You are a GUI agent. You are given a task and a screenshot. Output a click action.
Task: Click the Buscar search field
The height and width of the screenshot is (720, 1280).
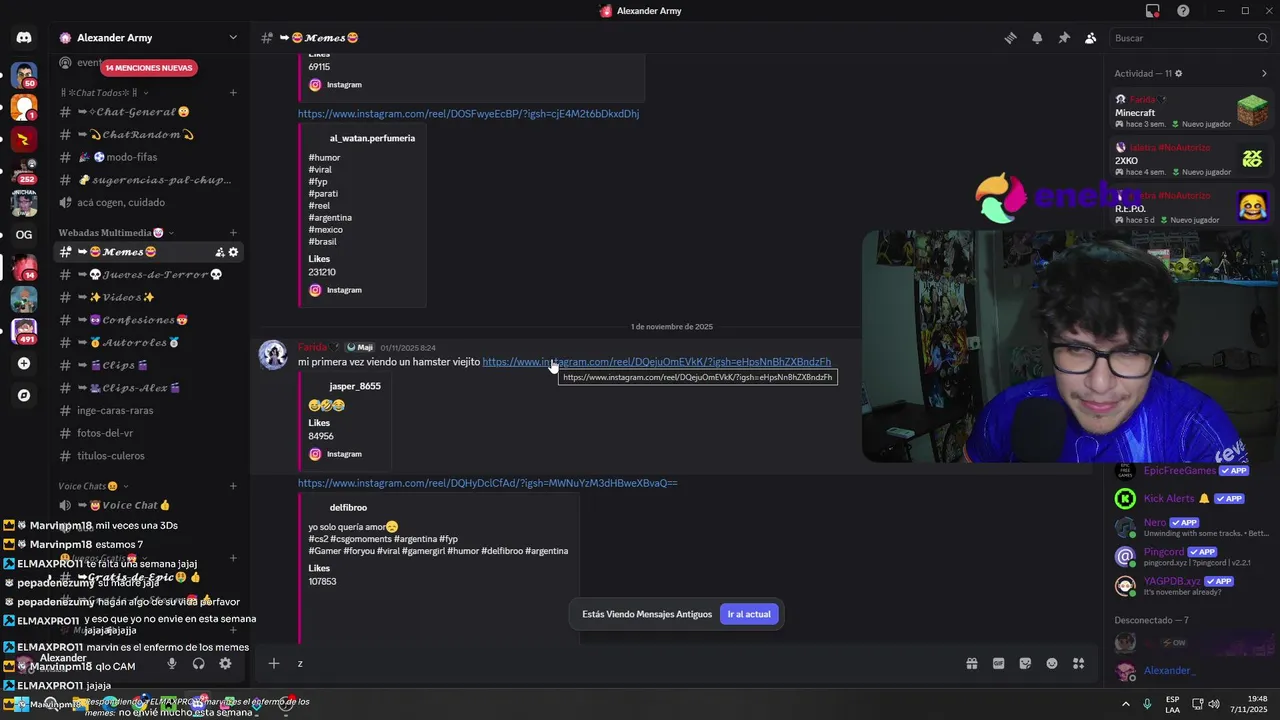tap(1190, 38)
